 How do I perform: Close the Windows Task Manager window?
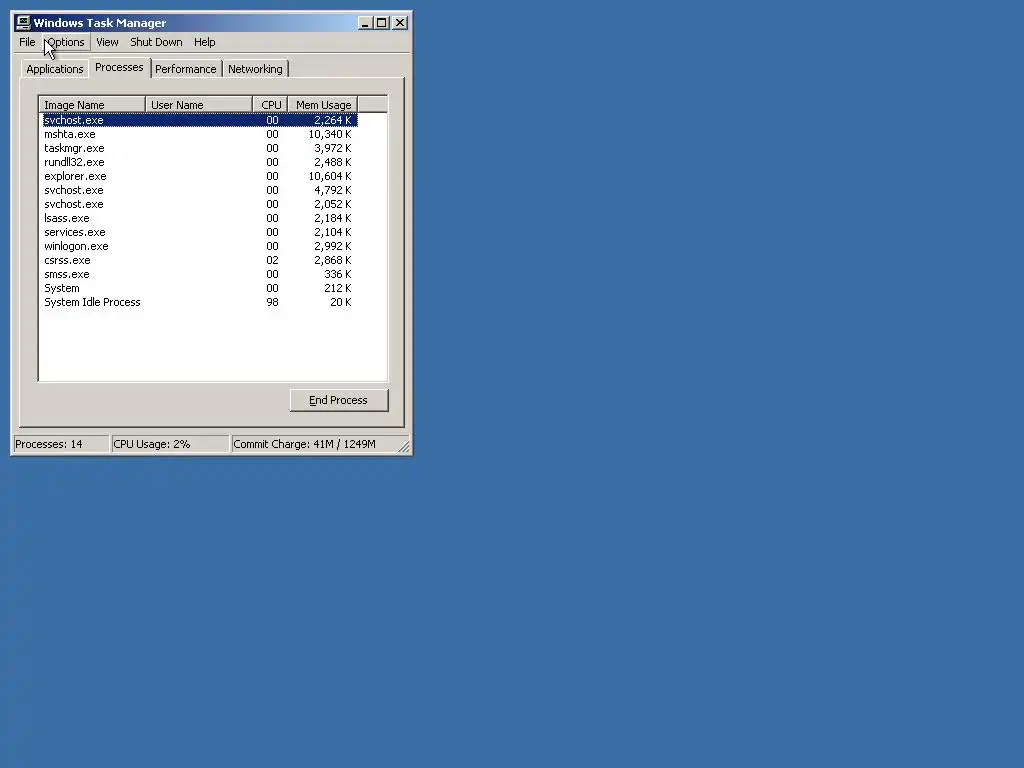(400, 23)
